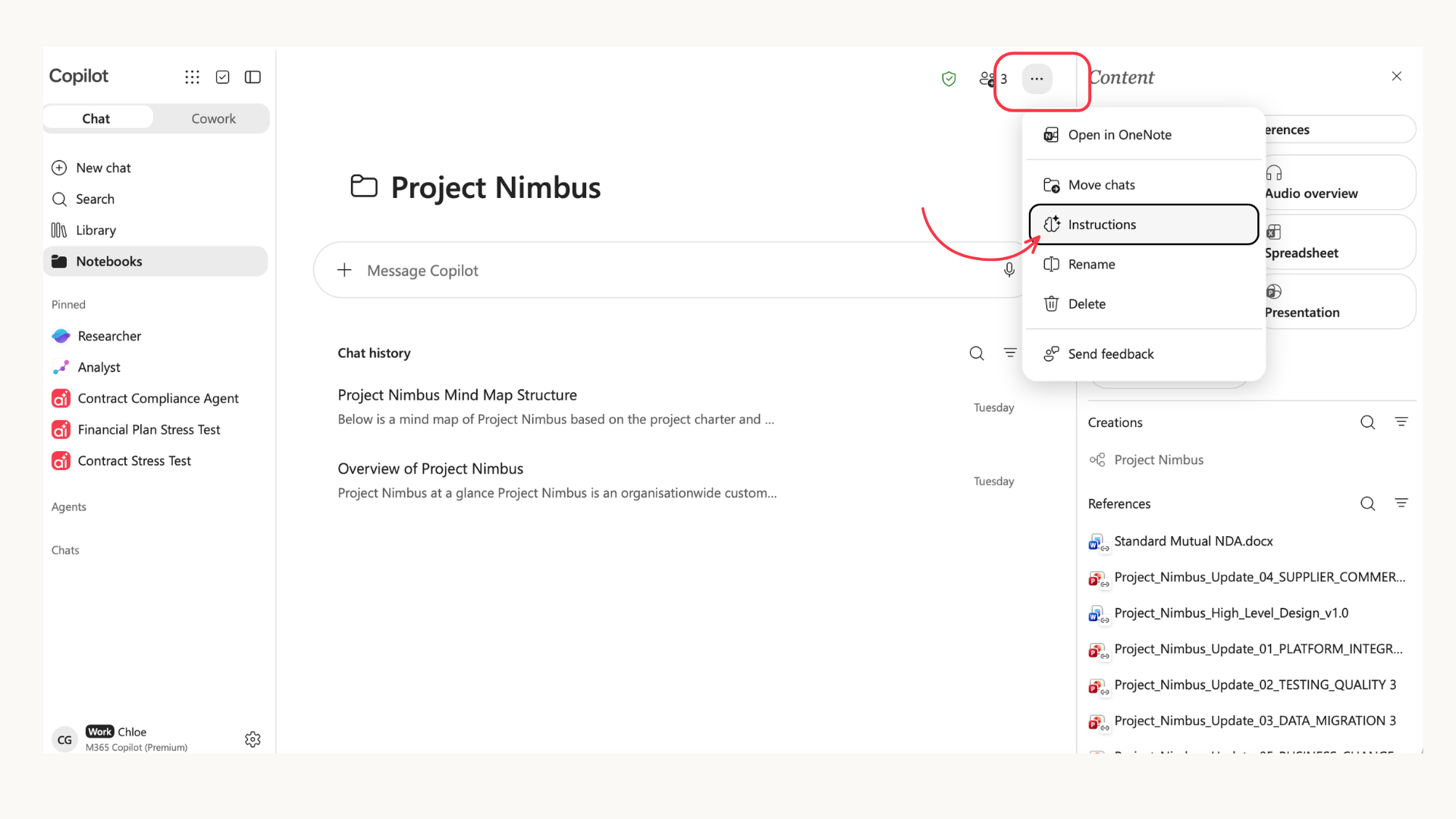Switch to the Cowork tab
The width and height of the screenshot is (1456, 819).
pyautogui.click(x=213, y=118)
